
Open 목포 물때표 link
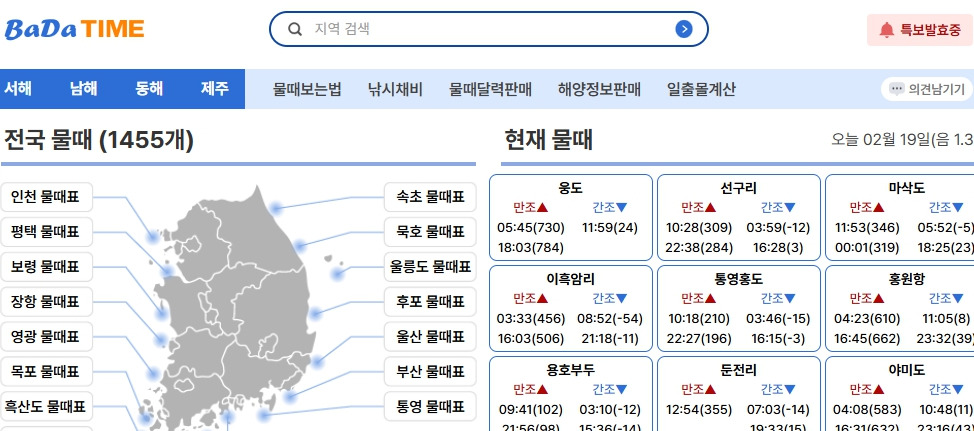47,371
